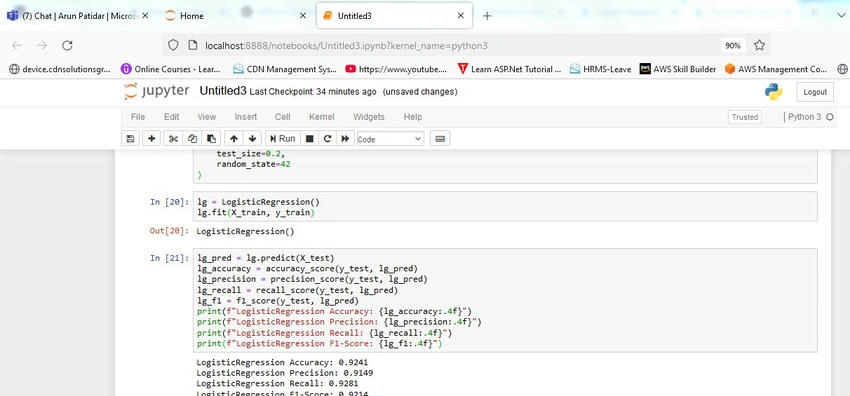Image resolution: width=850 pixels, height=396 pixels.
Task: Open the Online Courses bookmark
Action: [171, 69]
